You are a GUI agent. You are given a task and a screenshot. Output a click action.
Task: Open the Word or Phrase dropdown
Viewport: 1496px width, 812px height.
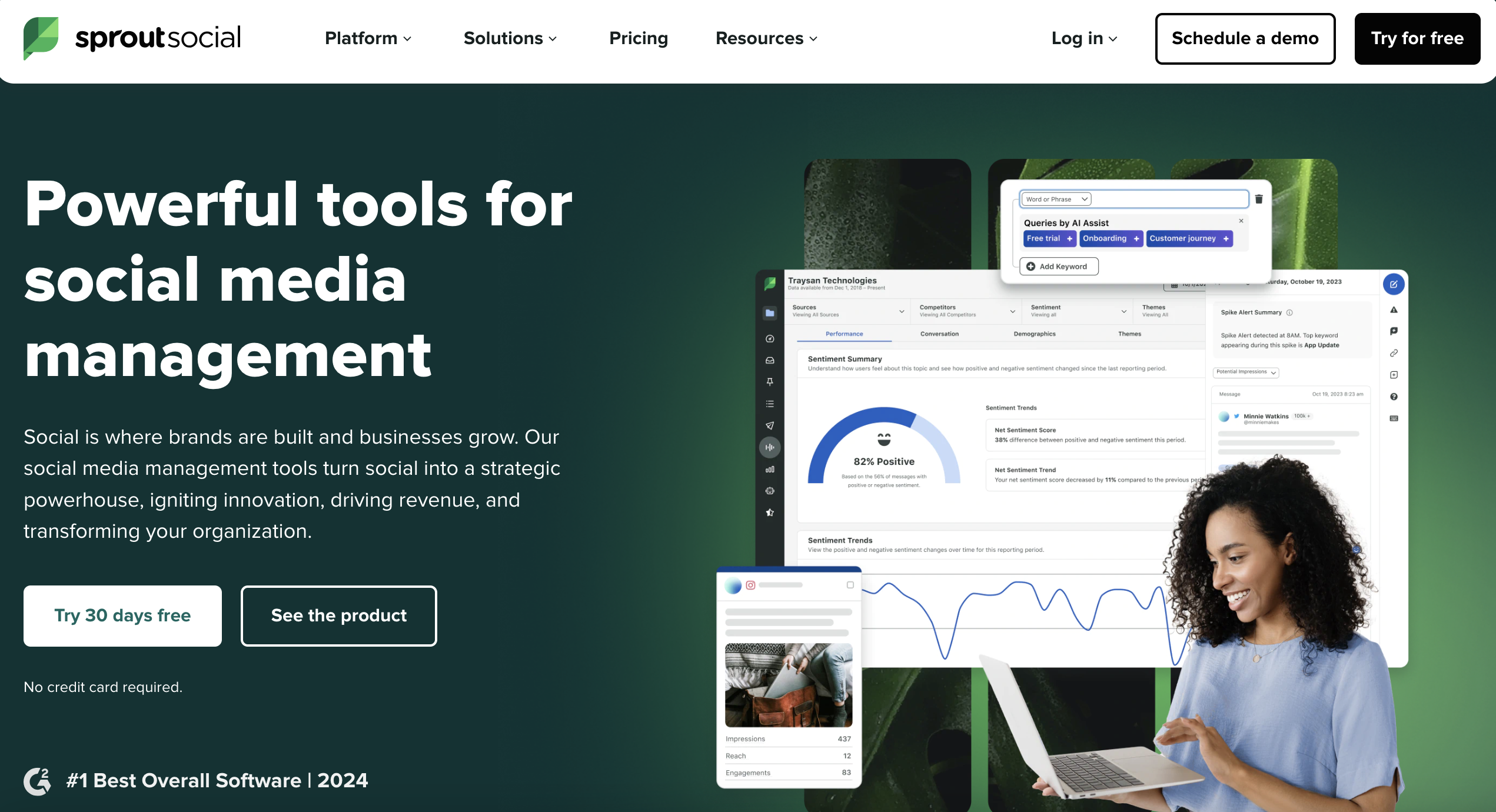click(1057, 199)
